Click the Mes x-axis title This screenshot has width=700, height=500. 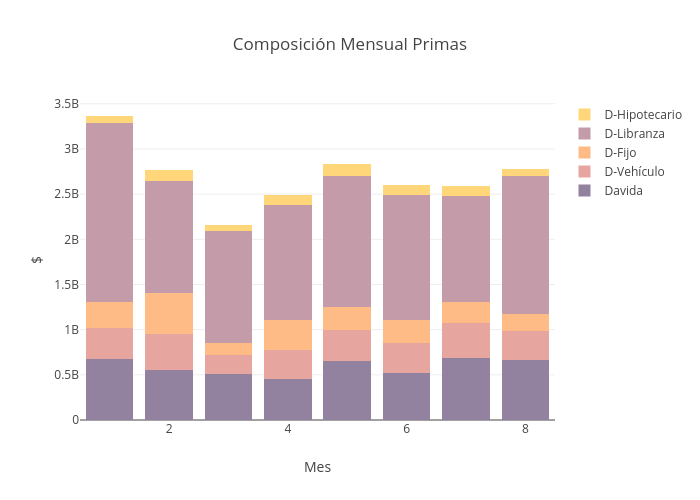click(x=317, y=467)
